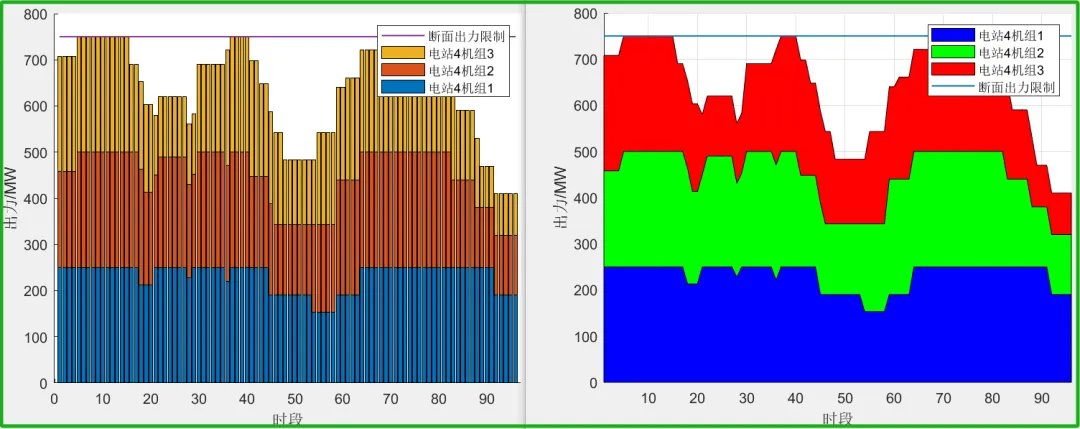Click the 60 x-axis tick of area chart
The width and height of the screenshot is (1080, 429).
pos(894,398)
